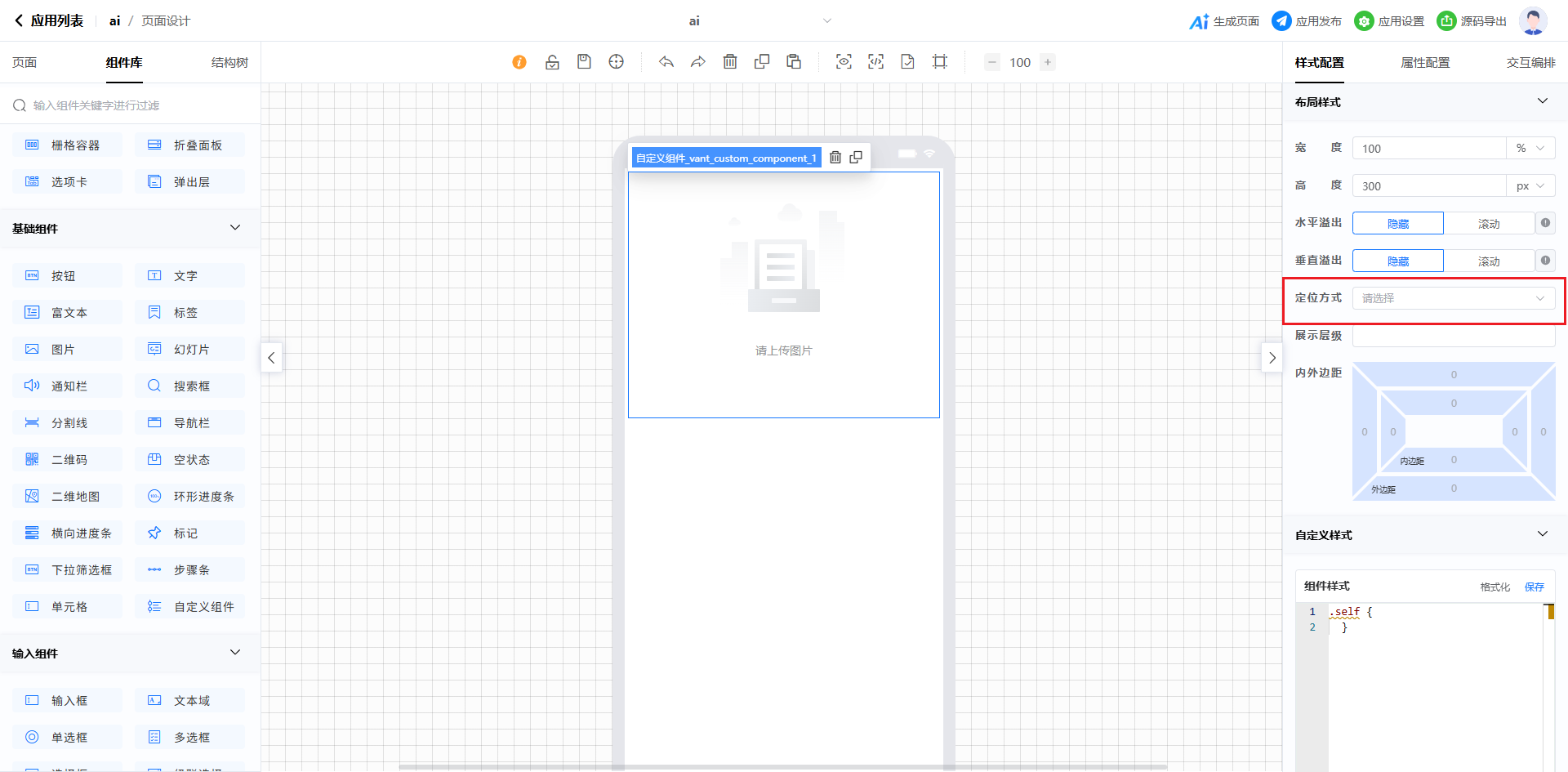Click the trash delete icon in toolbar
This screenshot has width=1568, height=772.
(730, 62)
